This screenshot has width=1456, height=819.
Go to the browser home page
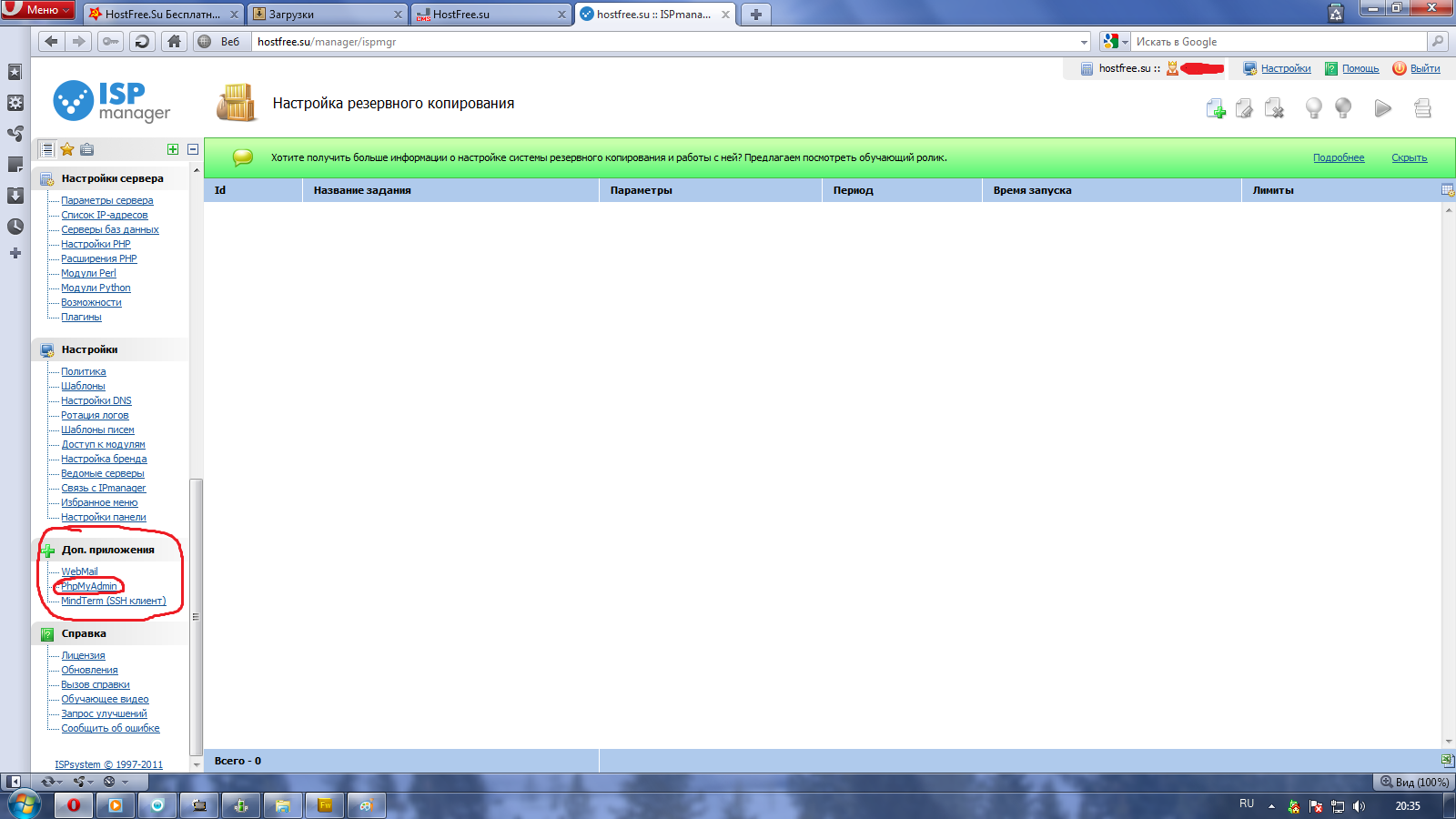(174, 41)
